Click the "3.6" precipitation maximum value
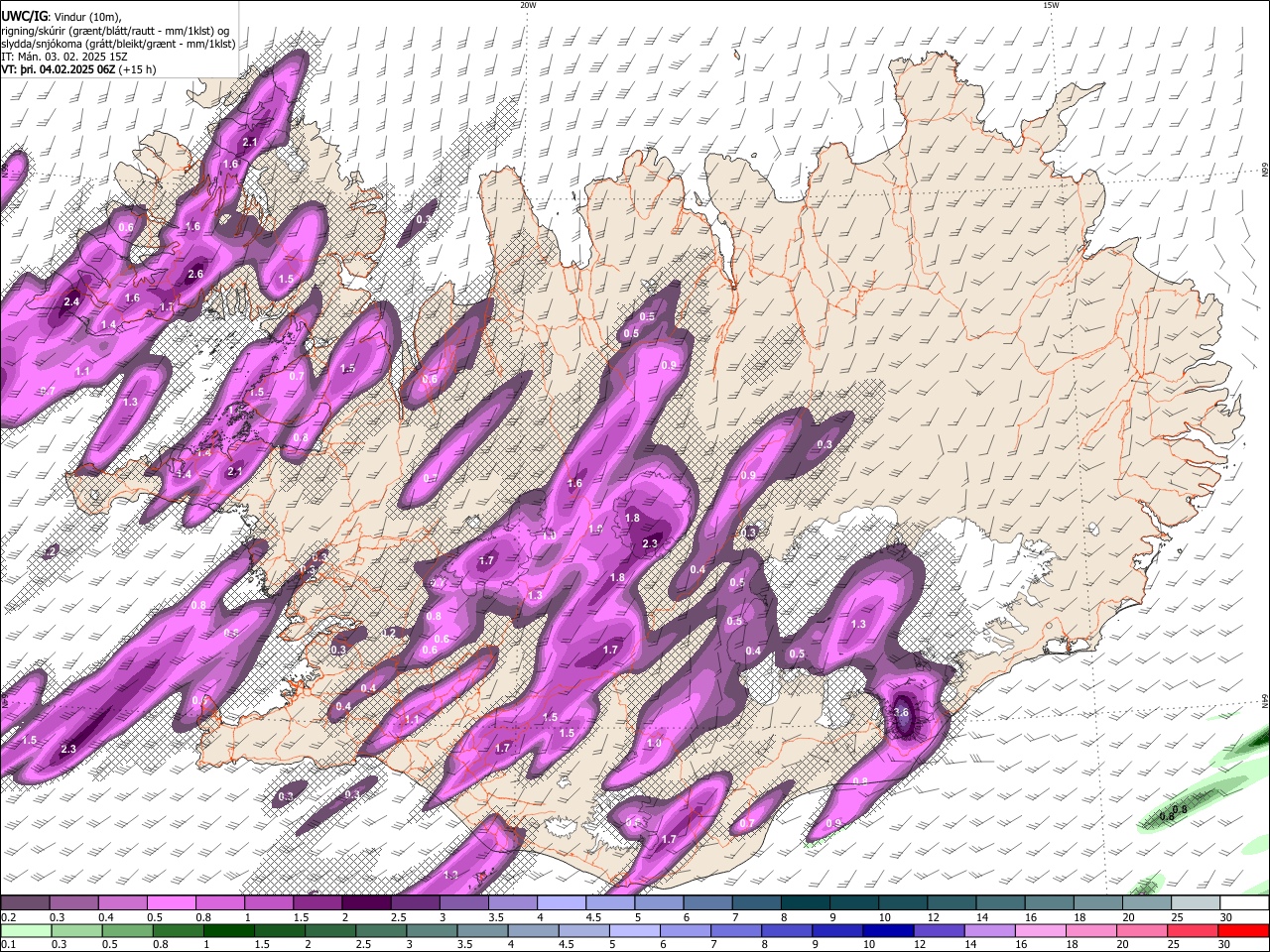1270x952 pixels. [901, 712]
